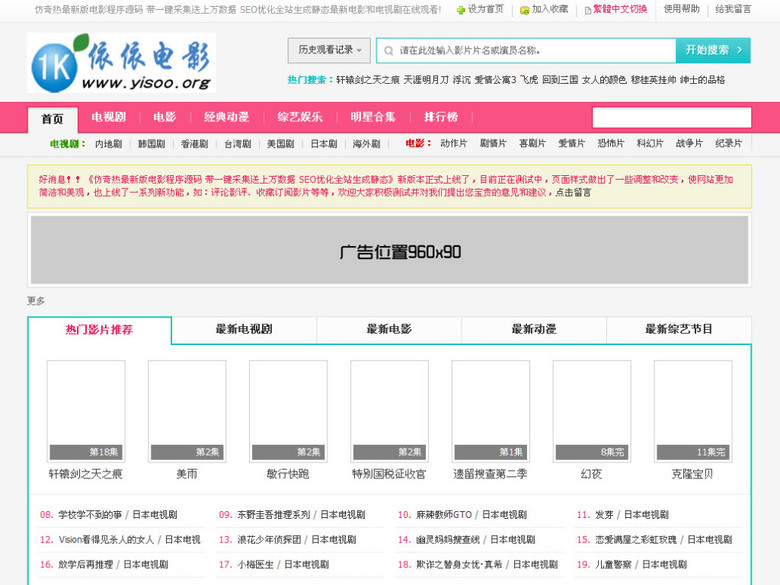Image resolution: width=780 pixels, height=585 pixels.
Task: Click the 依依电影 site logo
Action: pyautogui.click(x=121, y=63)
